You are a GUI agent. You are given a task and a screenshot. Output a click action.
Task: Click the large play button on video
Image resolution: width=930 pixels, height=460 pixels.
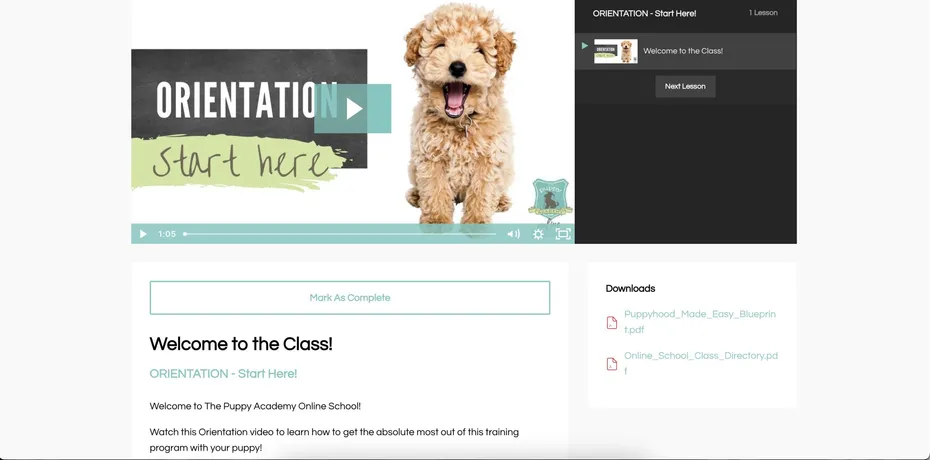click(x=353, y=108)
